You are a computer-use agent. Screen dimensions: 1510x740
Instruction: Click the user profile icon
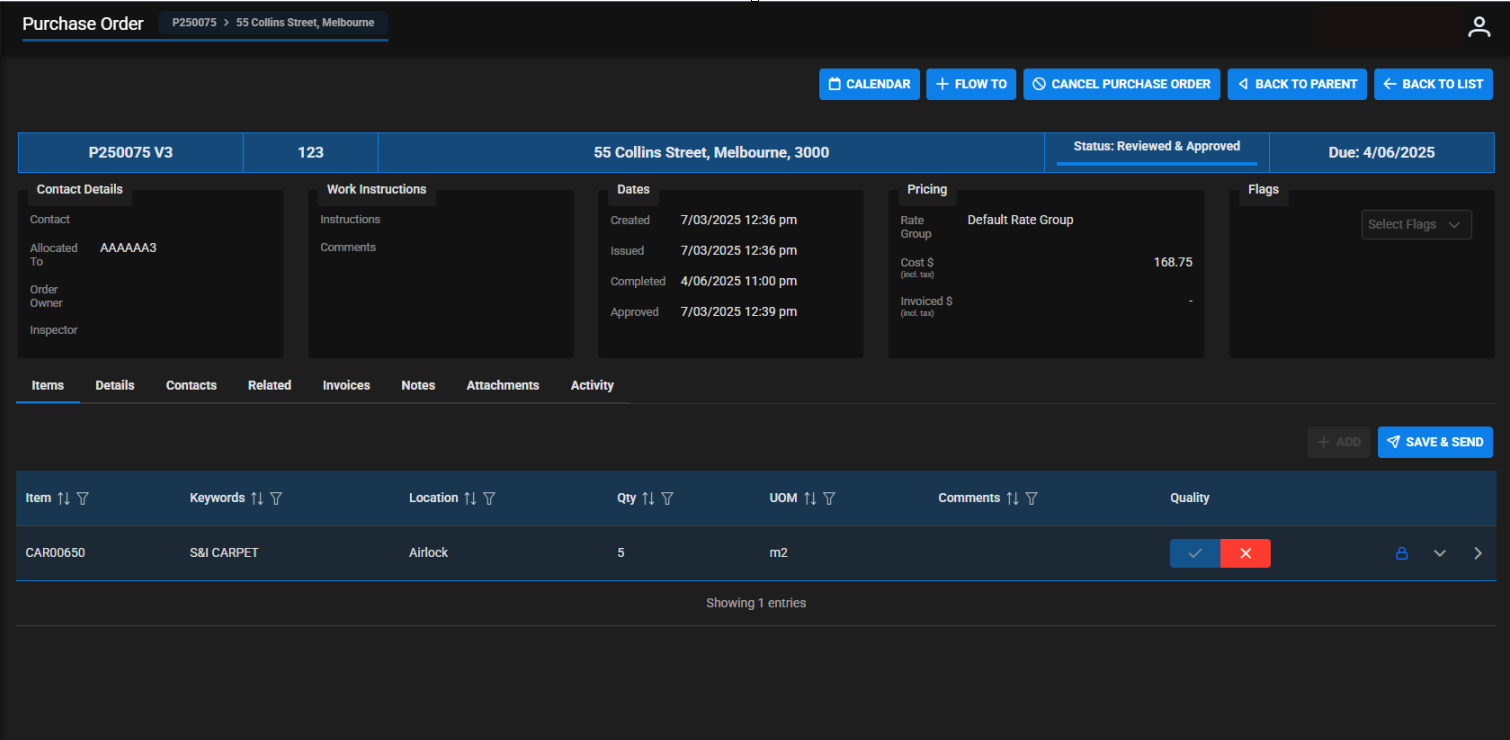(1478, 28)
